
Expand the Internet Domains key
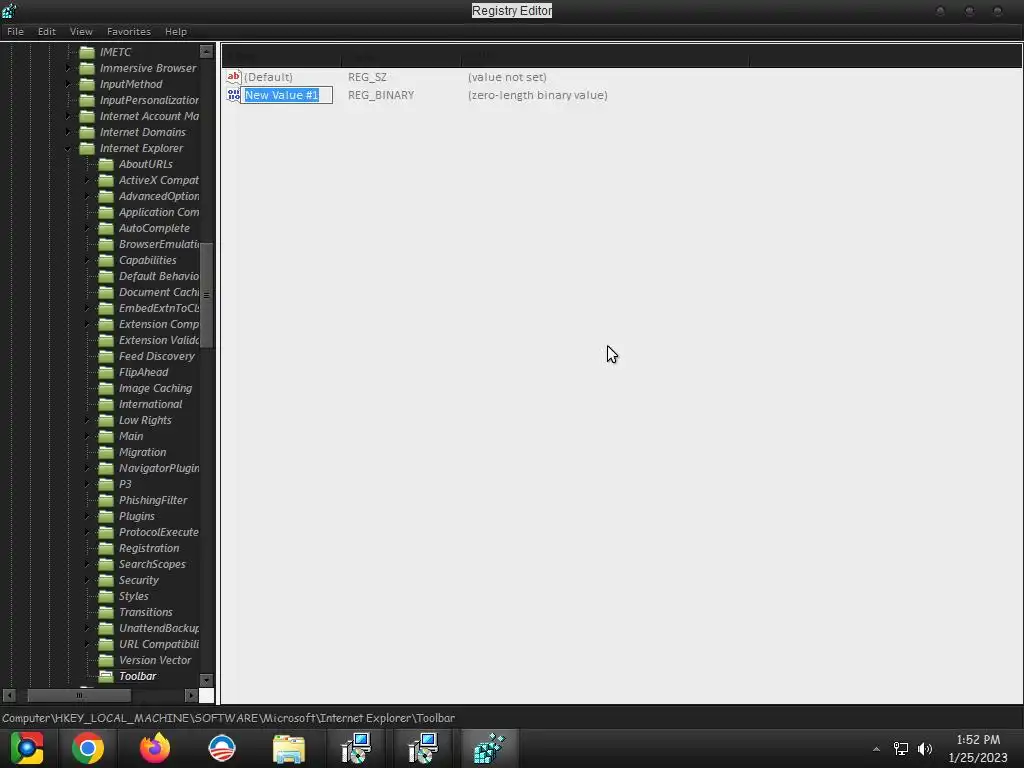click(x=69, y=132)
